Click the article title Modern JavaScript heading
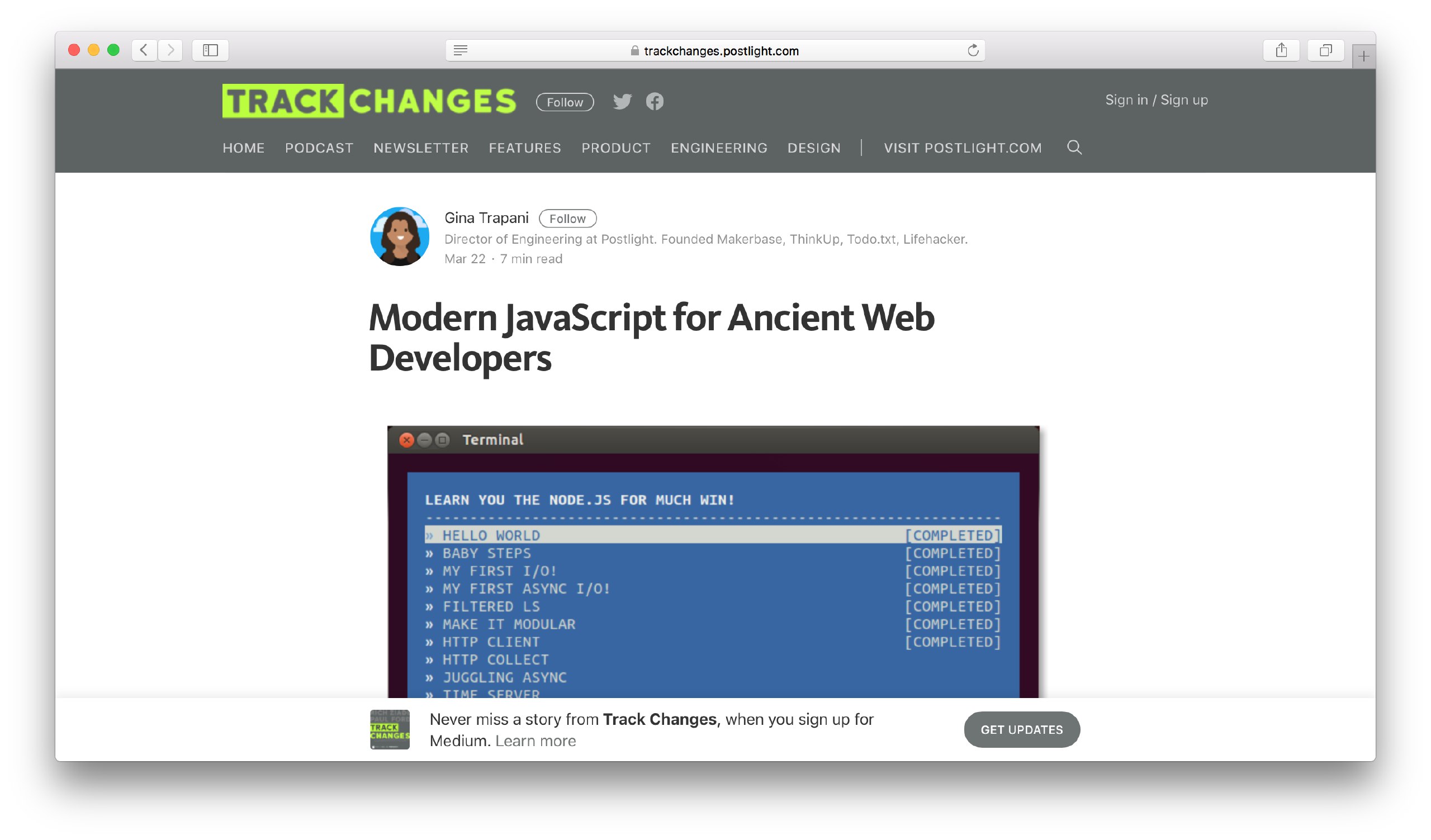The height and width of the screenshot is (840, 1431). coord(652,338)
